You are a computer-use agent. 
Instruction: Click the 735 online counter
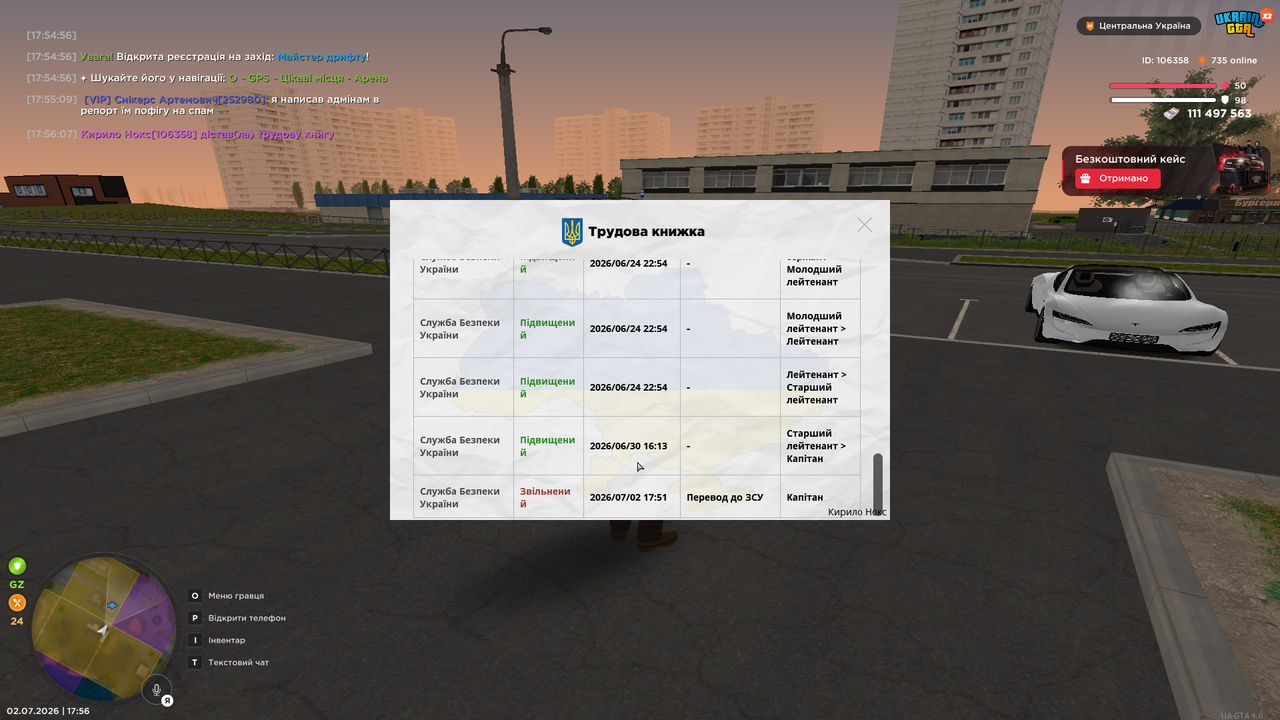coord(1234,61)
